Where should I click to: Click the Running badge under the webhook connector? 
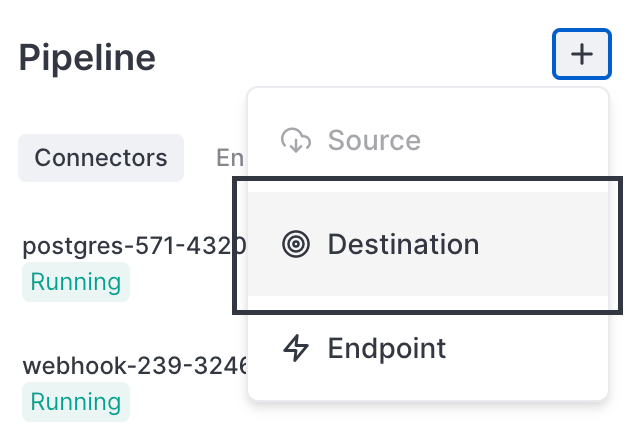pos(76,403)
